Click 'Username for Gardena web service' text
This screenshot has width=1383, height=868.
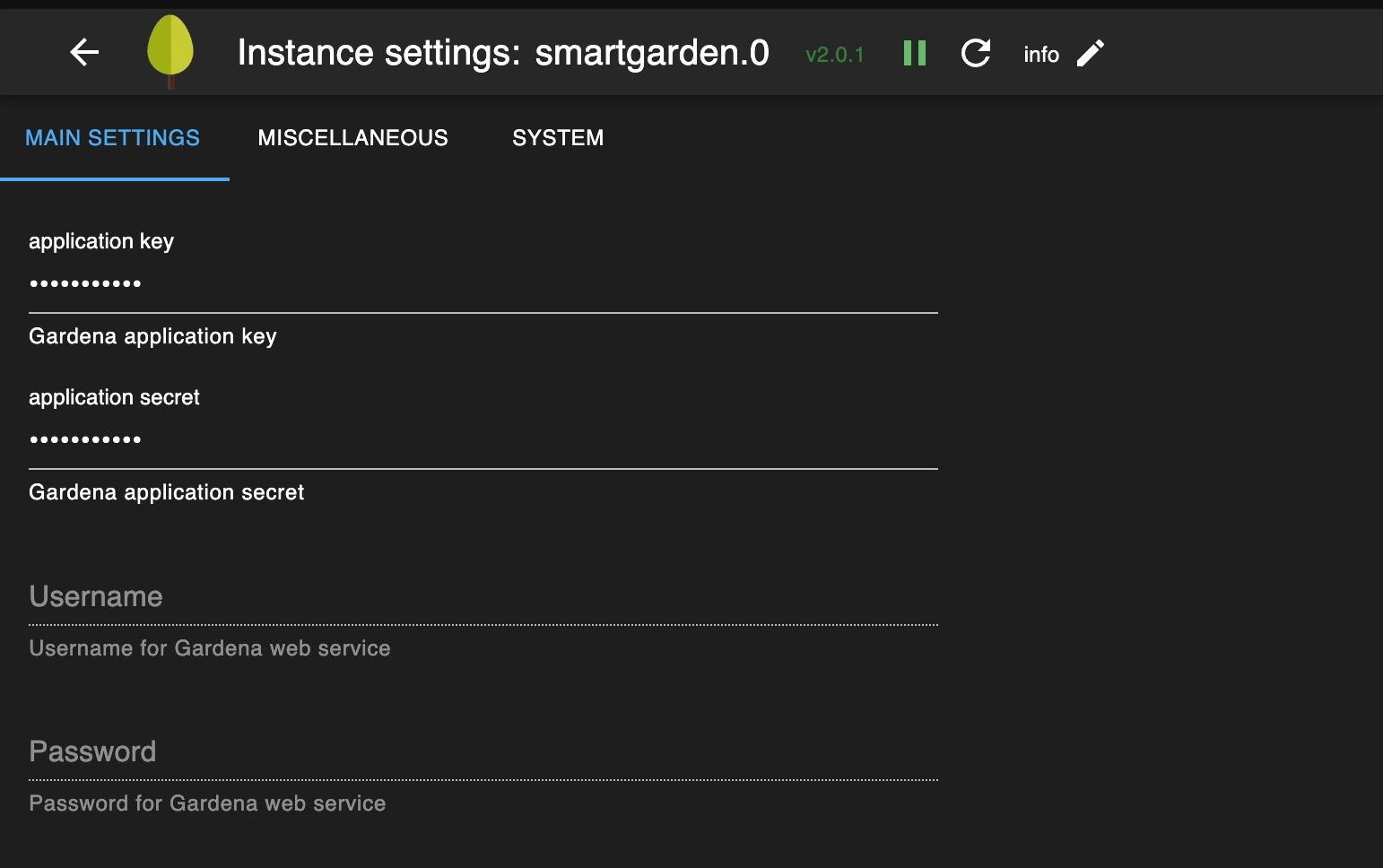point(210,648)
